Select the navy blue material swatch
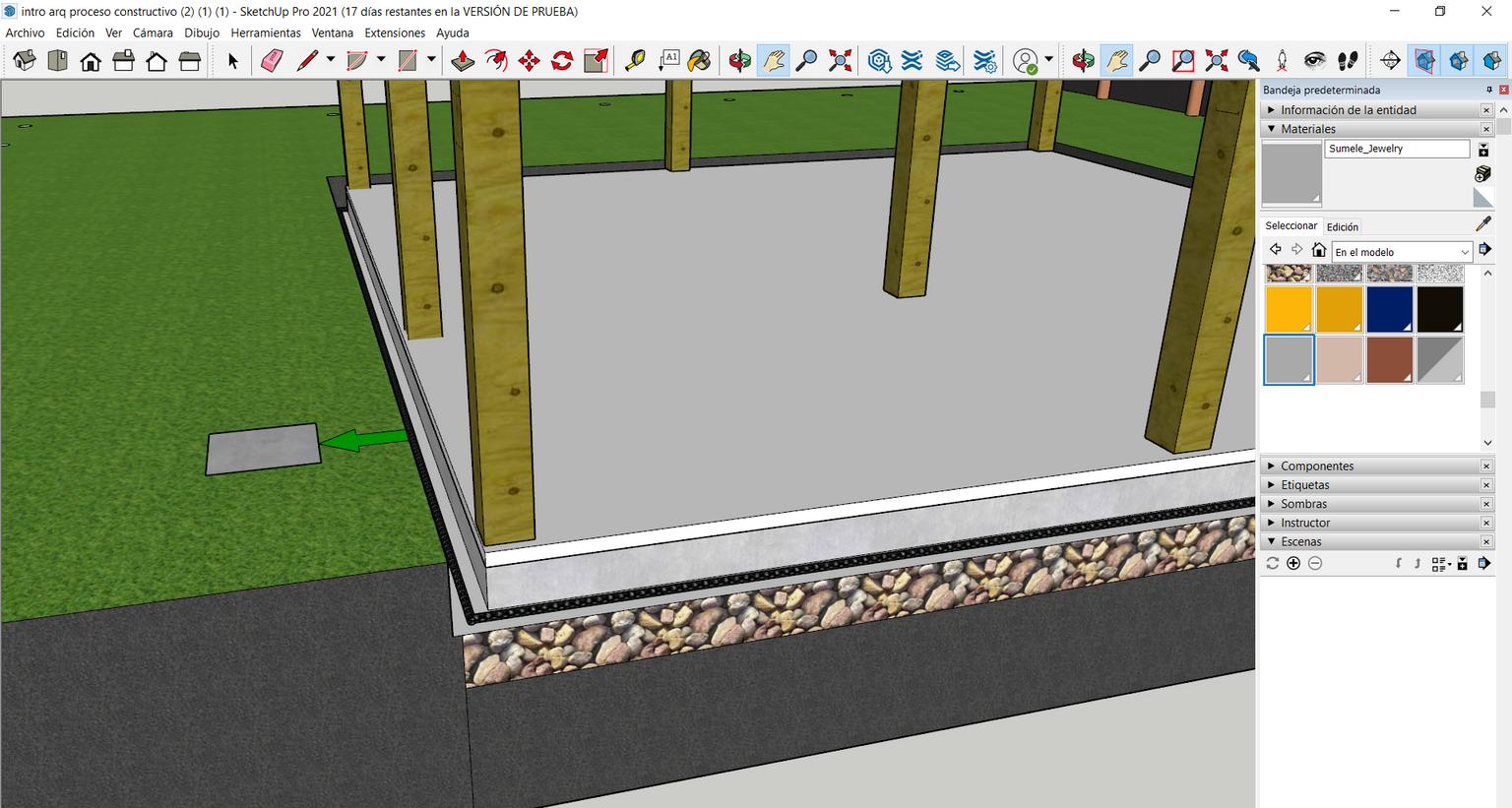1512x808 pixels. click(x=1389, y=309)
